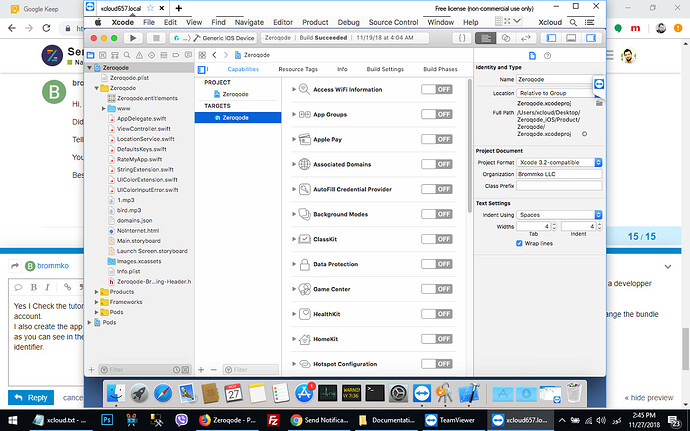The height and width of the screenshot is (431, 690).
Task: Click the Xcode Run (play) button
Action: click(133, 38)
